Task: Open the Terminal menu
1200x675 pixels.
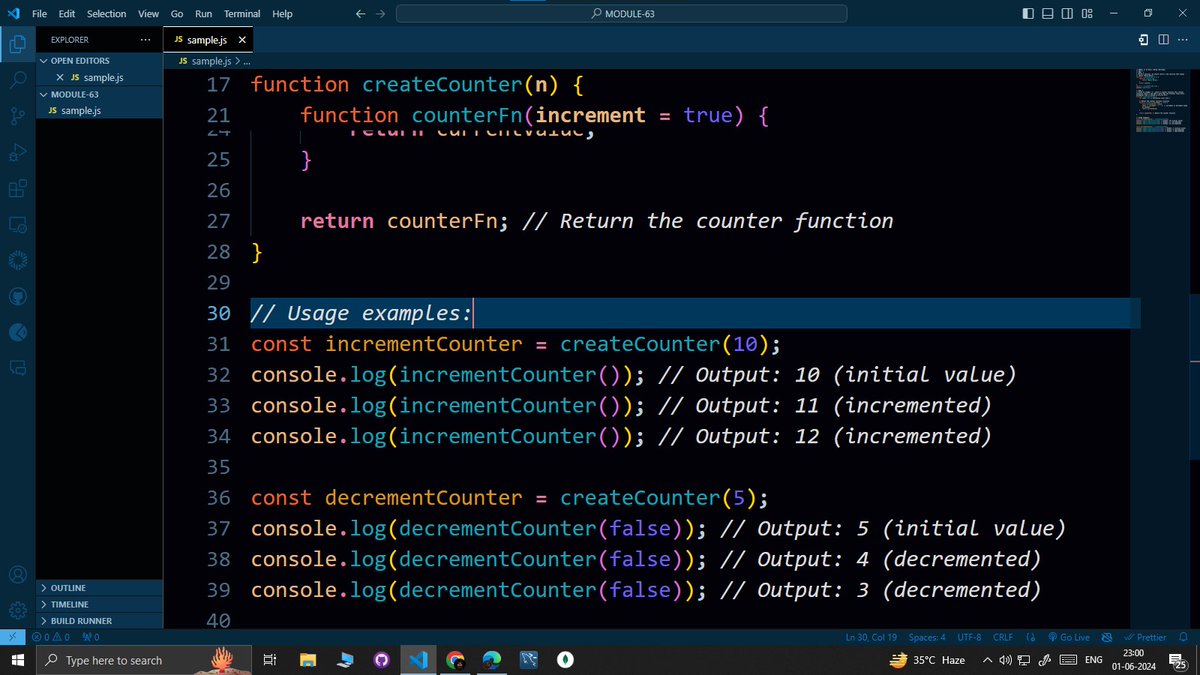Action: coord(242,14)
